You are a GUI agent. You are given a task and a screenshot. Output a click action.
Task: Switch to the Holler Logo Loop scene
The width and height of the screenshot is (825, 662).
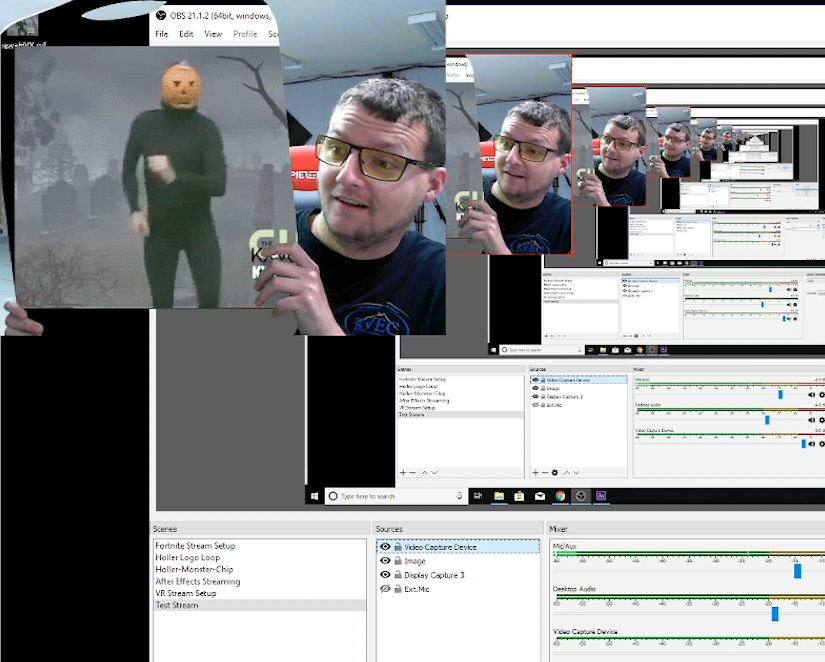(x=187, y=558)
